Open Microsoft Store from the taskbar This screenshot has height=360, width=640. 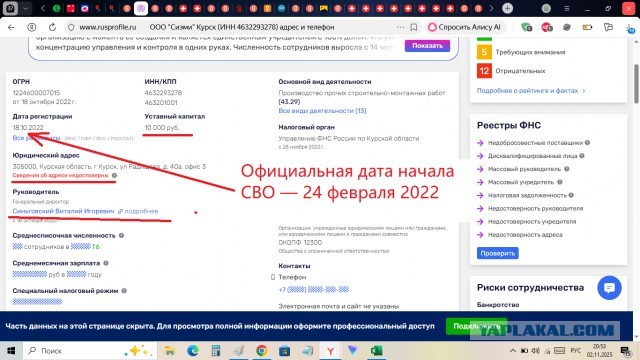click(284, 351)
